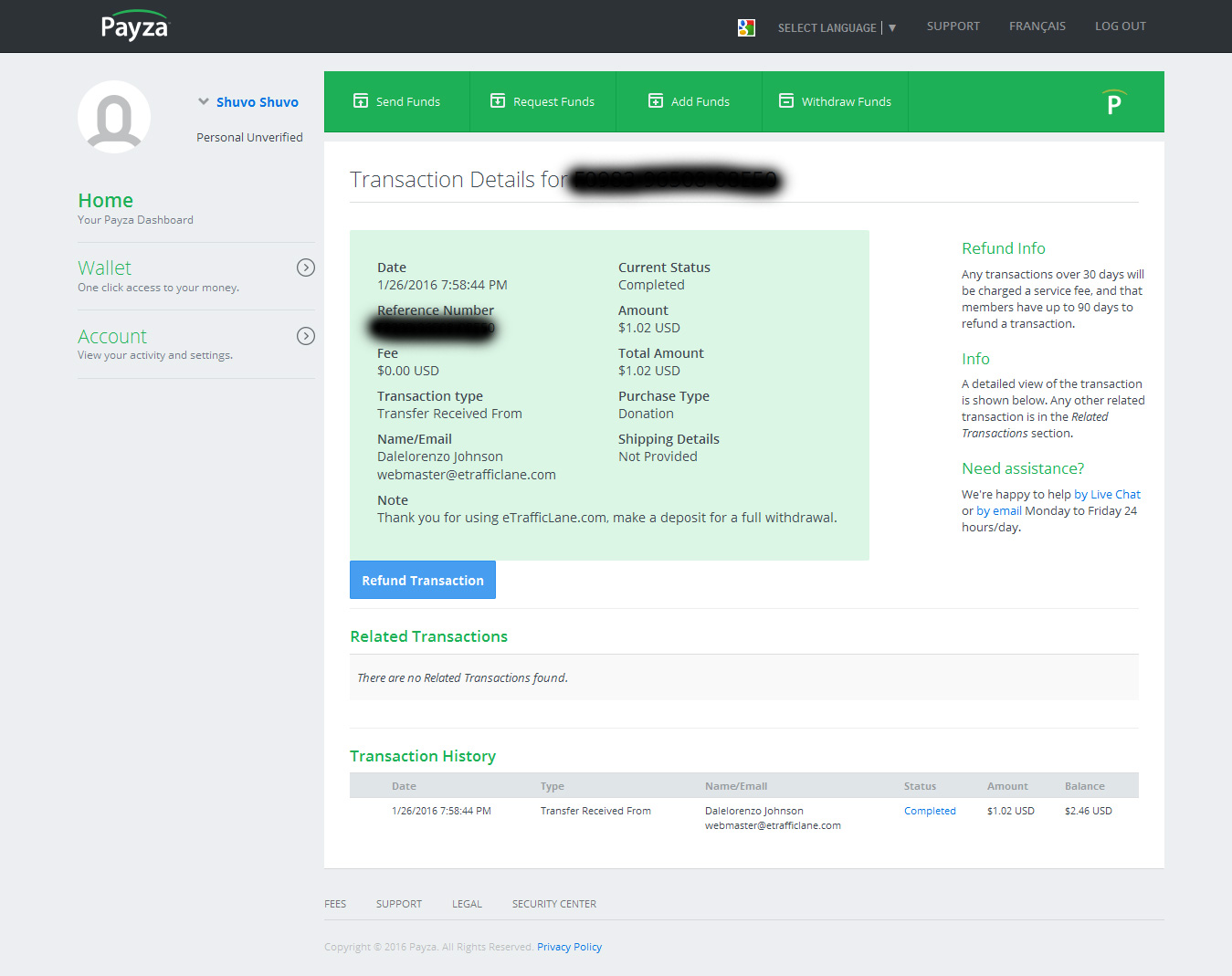This screenshot has height=976, width=1232.
Task: Select the $2.46 USD balance cell
Action: 1088,811
